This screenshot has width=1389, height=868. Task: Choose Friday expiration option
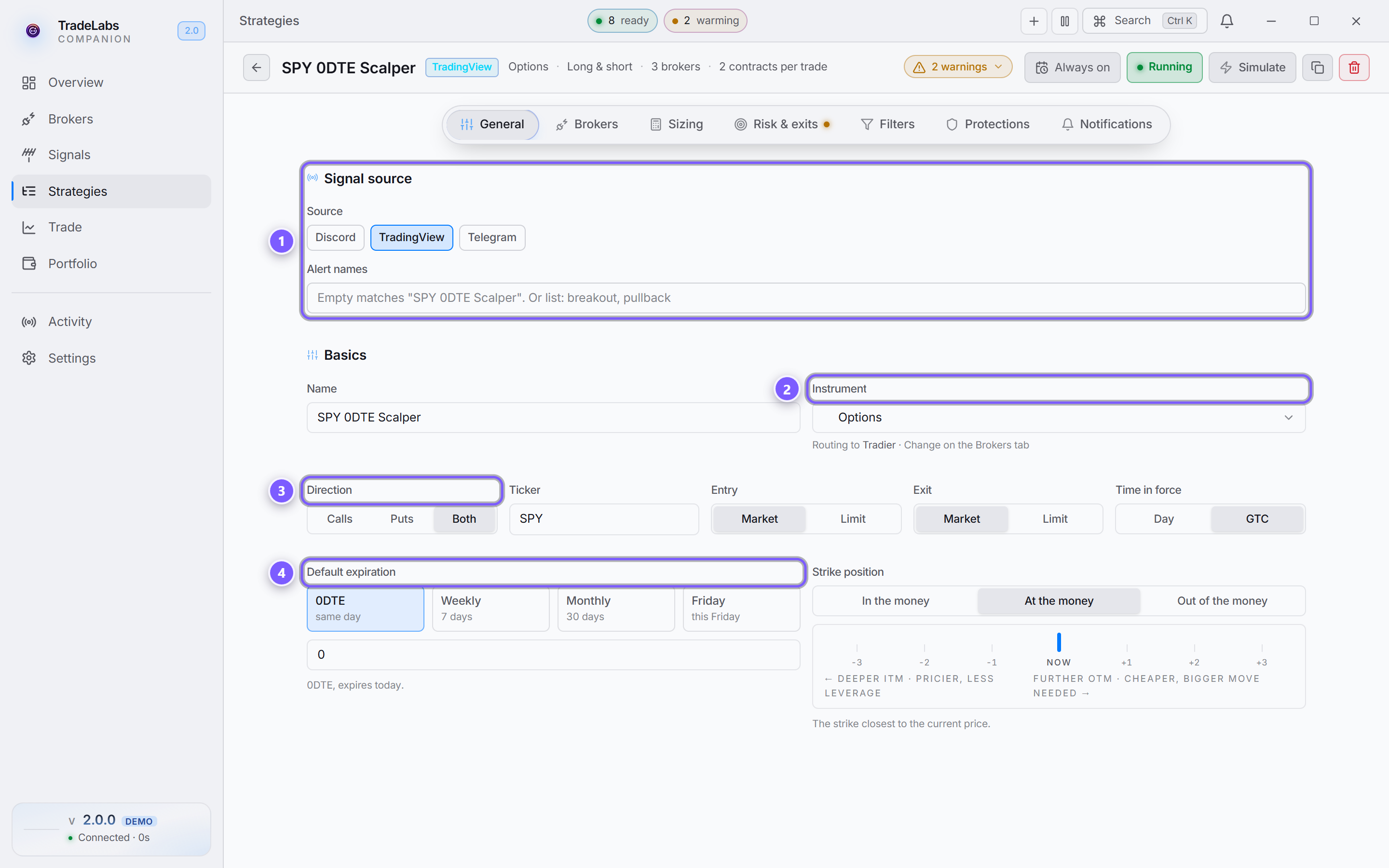[x=741, y=608]
